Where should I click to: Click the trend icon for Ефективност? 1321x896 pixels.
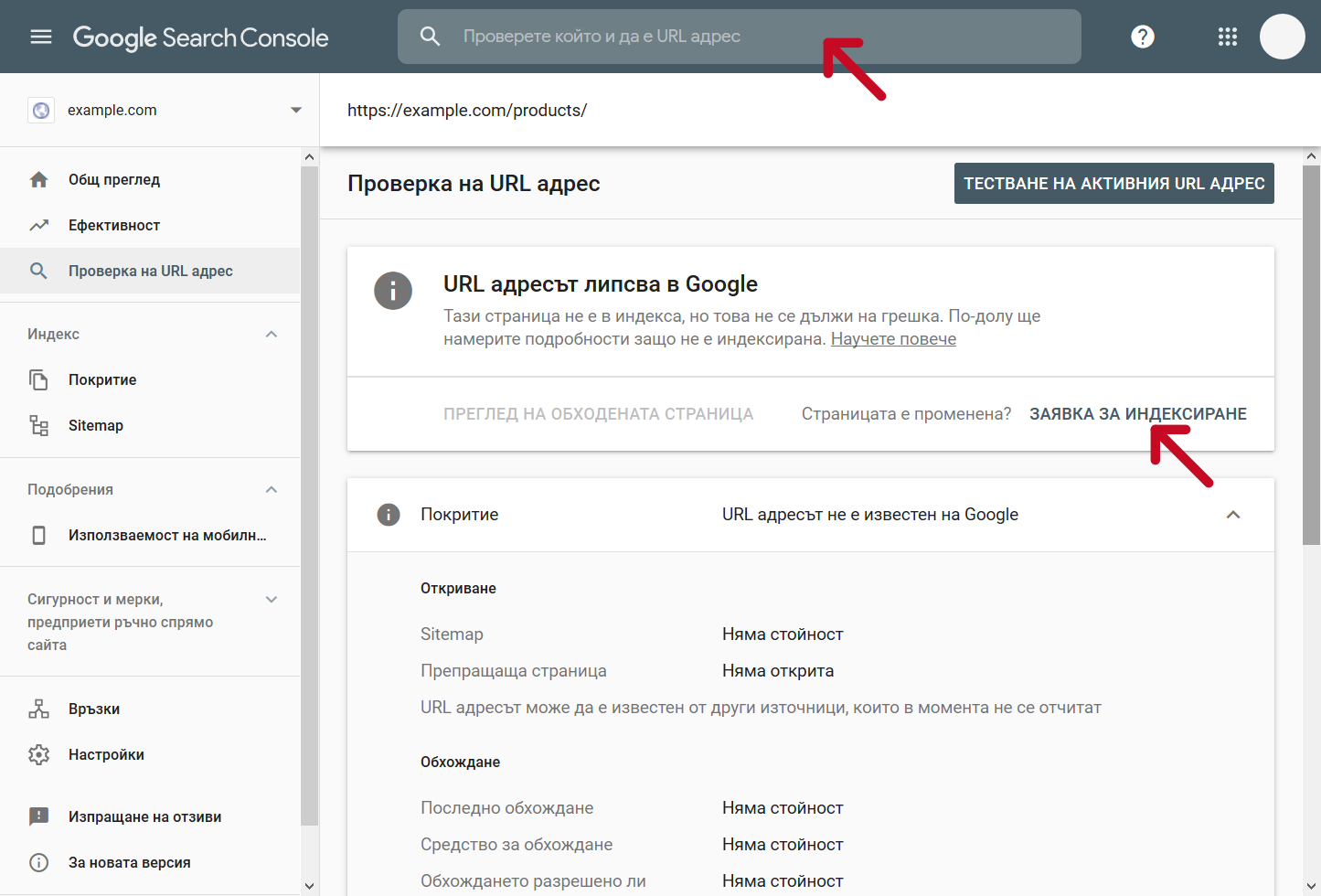pos(38,225)
